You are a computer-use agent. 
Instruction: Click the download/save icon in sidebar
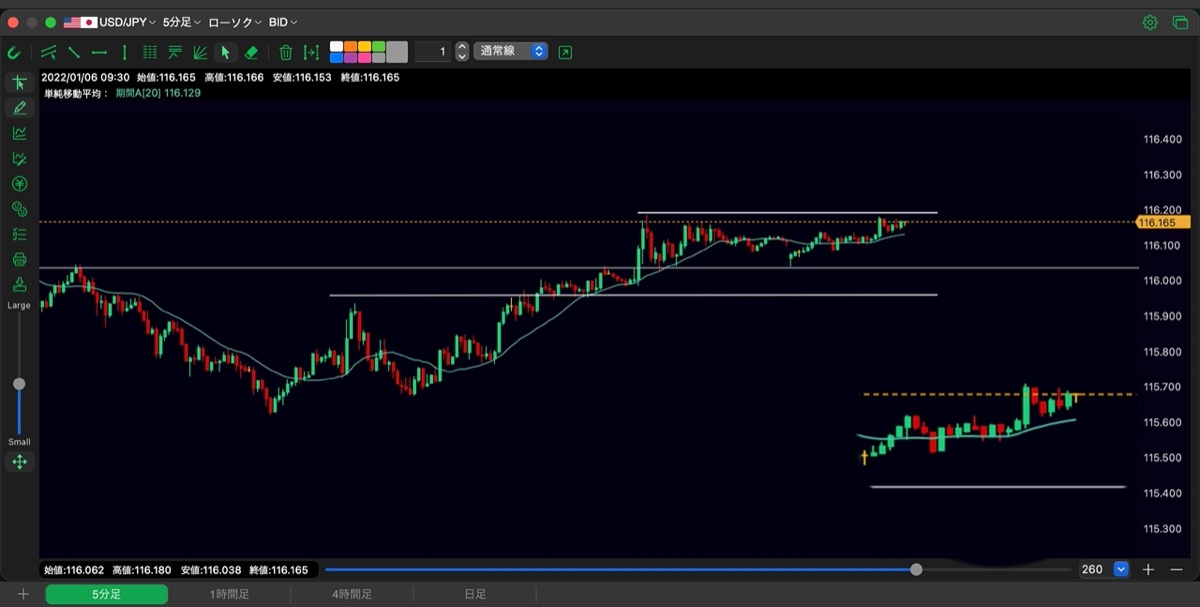click(19, 285)
